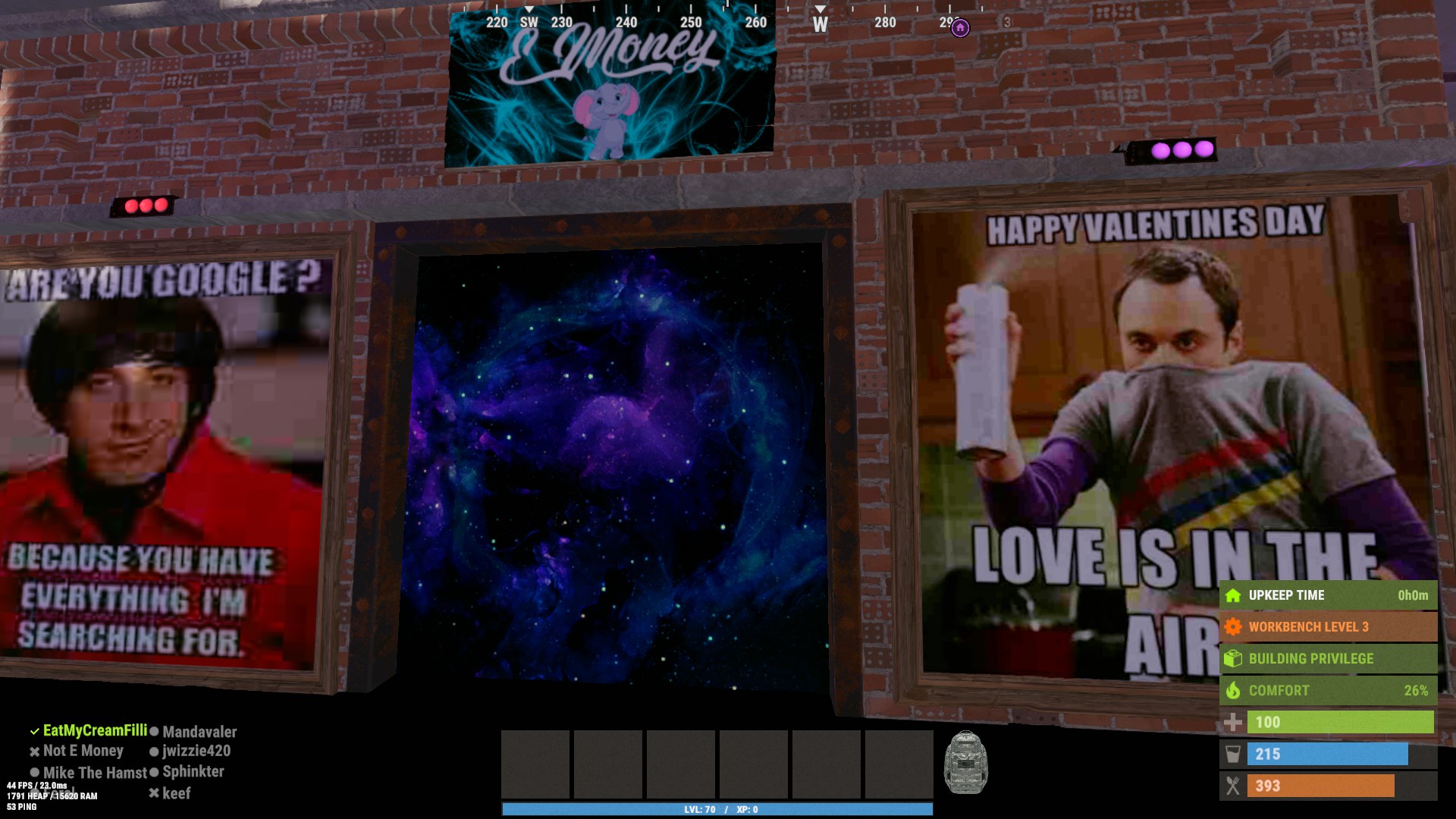Click the X icon beside keef
This screenshot has width=1456, height=819.
[x=154, y=793]
